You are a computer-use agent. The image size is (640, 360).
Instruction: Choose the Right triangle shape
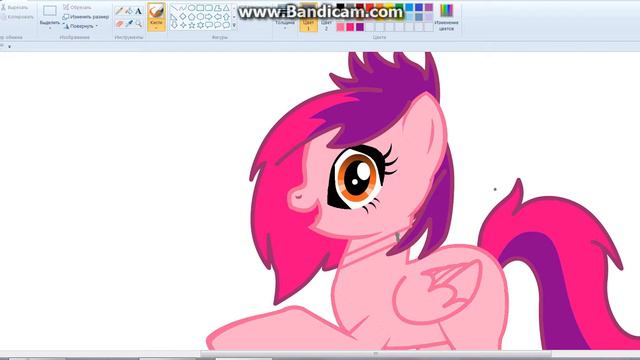[174, 17]
